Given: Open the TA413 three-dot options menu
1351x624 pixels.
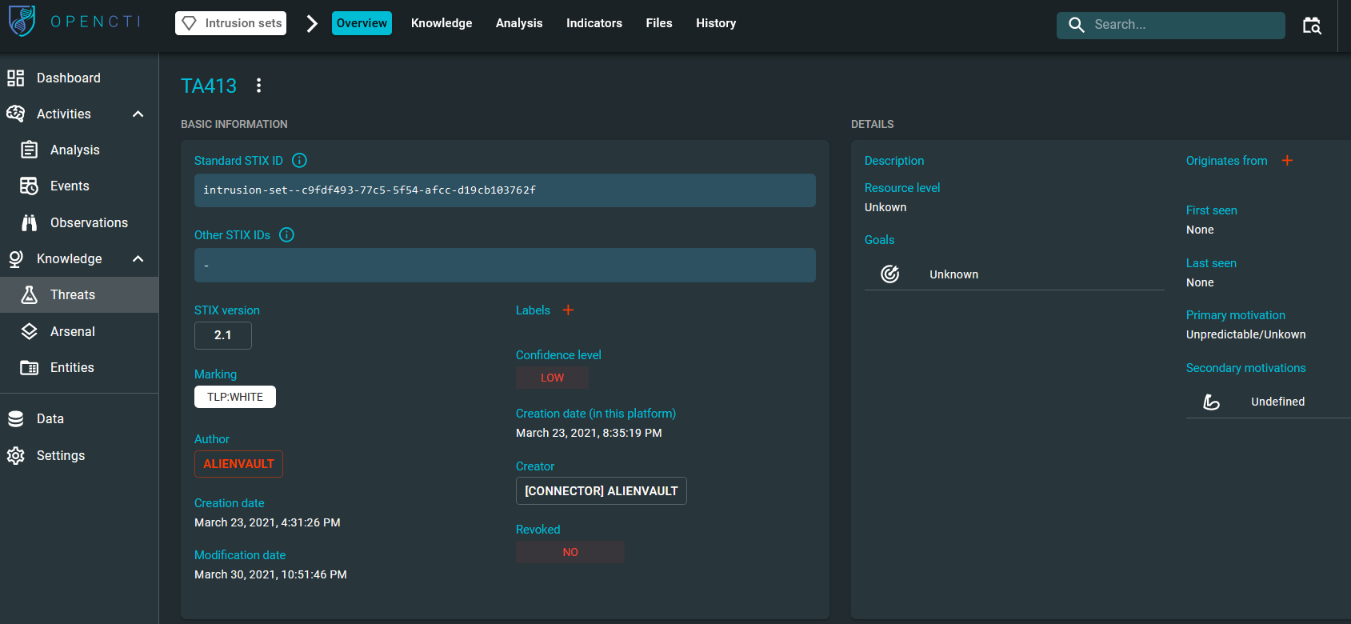Looking at the screenshot, I should click(259, 86).
